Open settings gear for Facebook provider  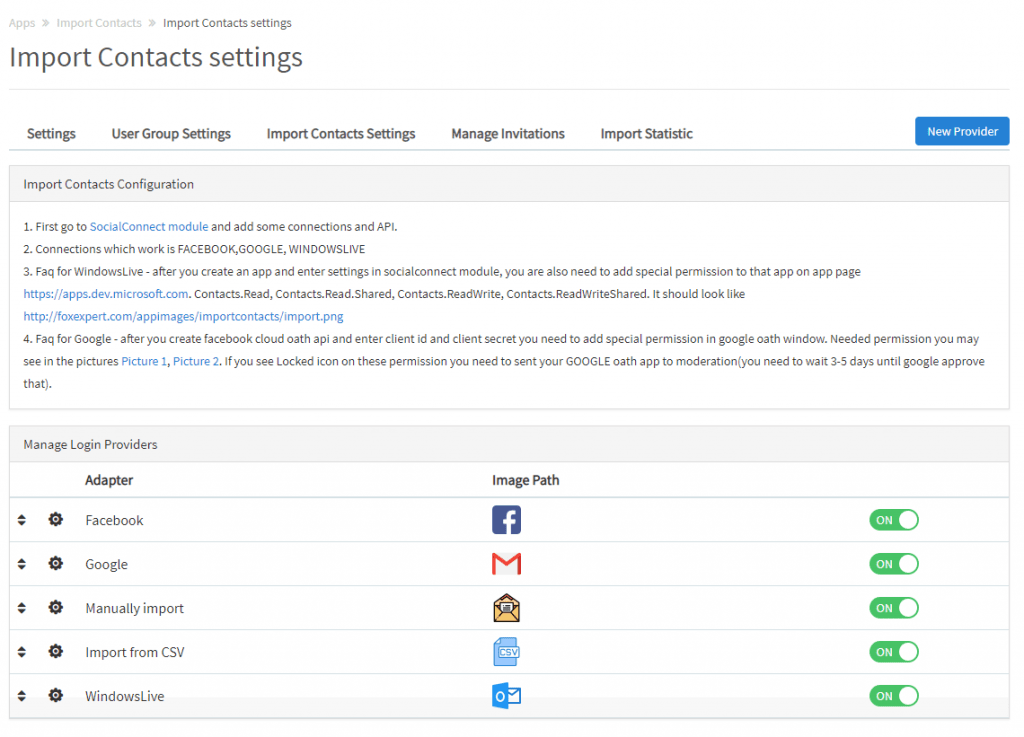tap(56, 519)
